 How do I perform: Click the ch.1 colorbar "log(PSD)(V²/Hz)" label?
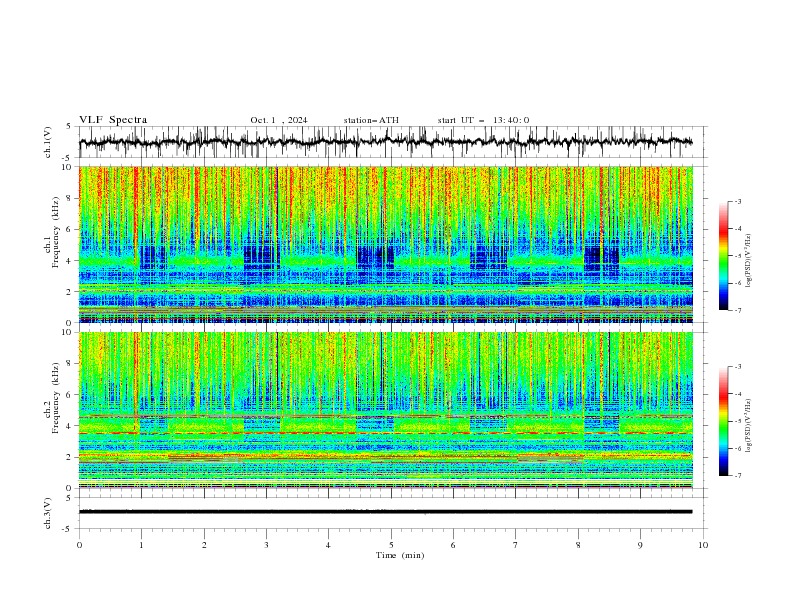pyautogui.click(x=748, y=261)
